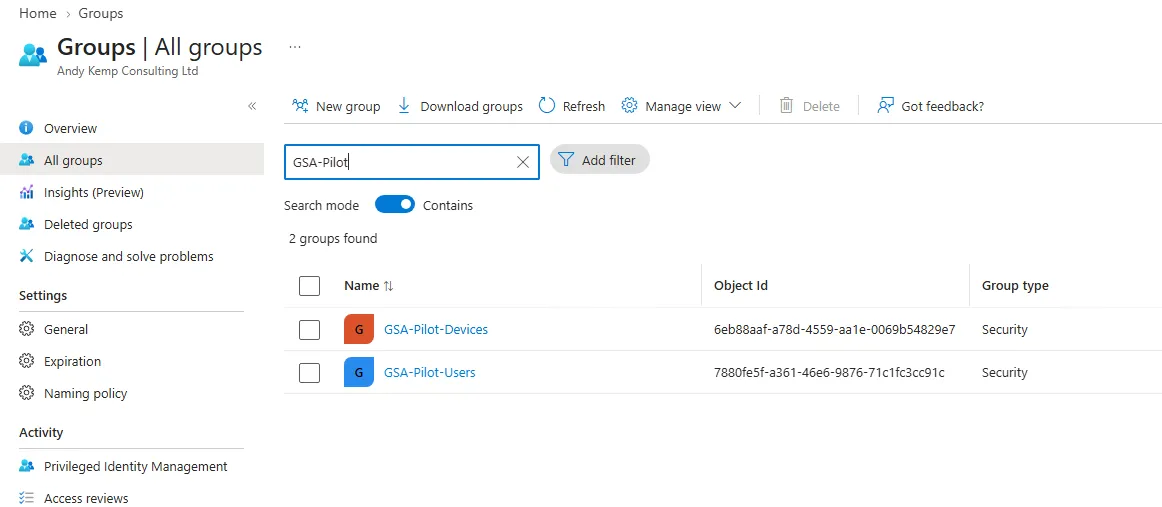Expand the Manage view dropdown arrow
The width and height of the screenshot is (1162, 507).
tap(735, 106)
